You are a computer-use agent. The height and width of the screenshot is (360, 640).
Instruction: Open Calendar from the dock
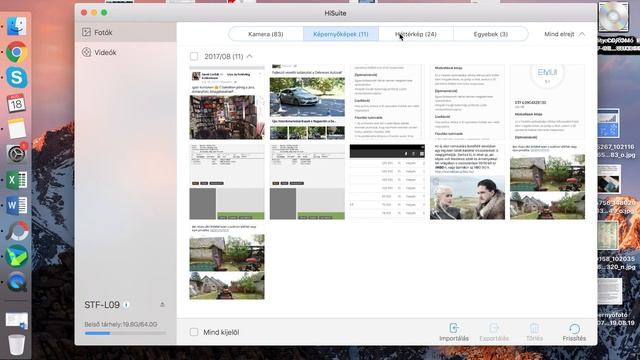click(16, 103)
